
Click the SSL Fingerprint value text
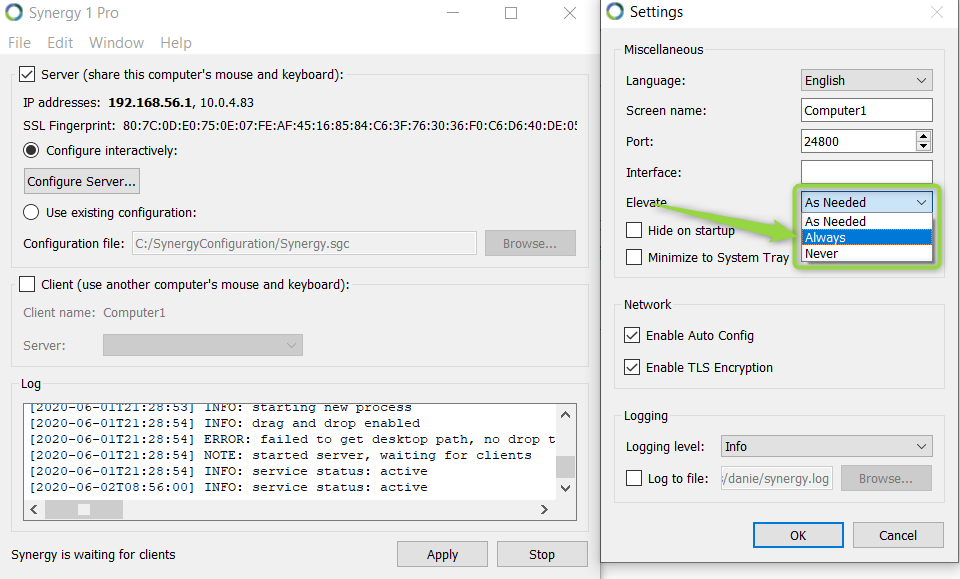(350, 125)
